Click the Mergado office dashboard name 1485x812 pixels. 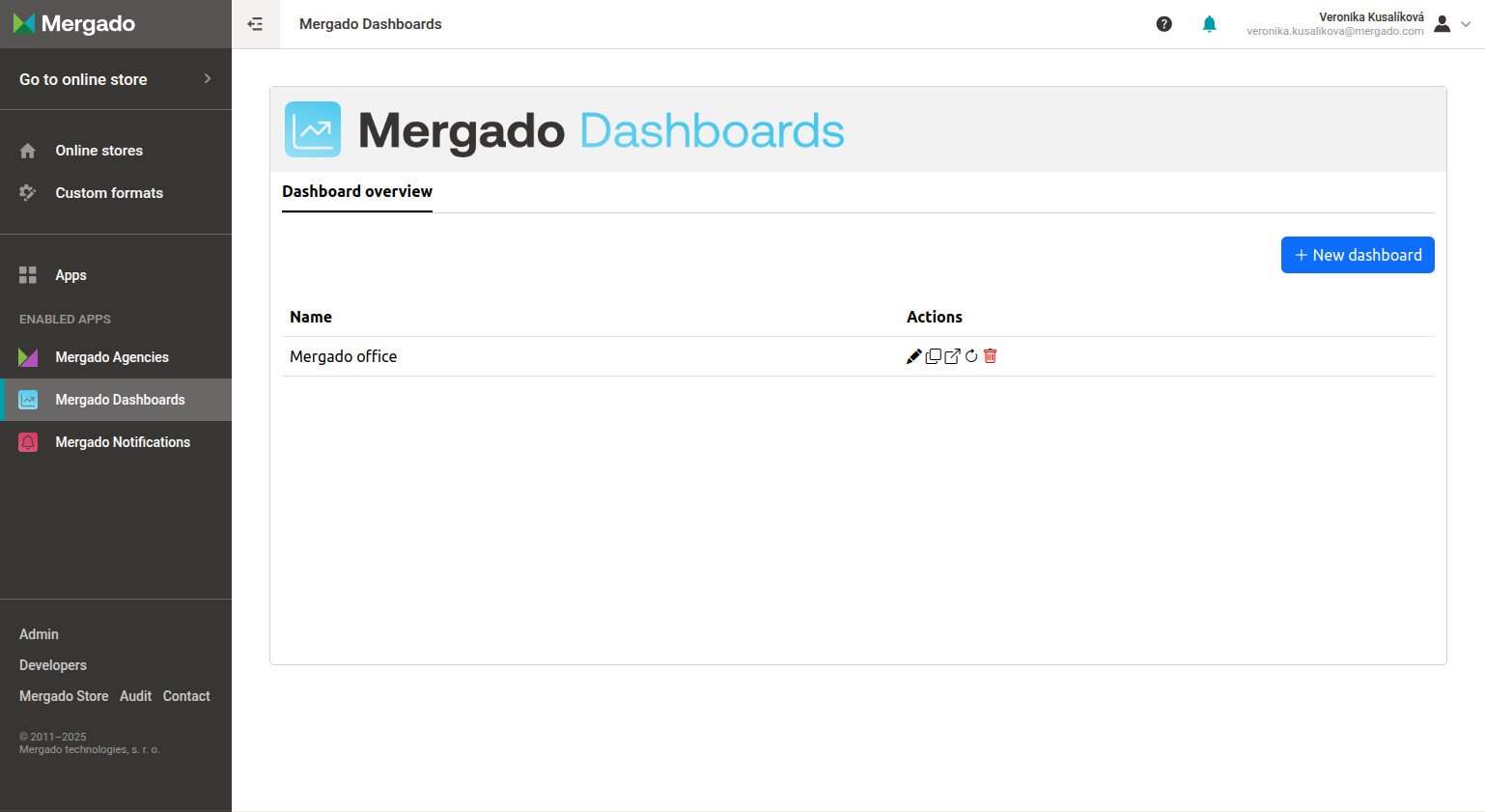point(343,356)
